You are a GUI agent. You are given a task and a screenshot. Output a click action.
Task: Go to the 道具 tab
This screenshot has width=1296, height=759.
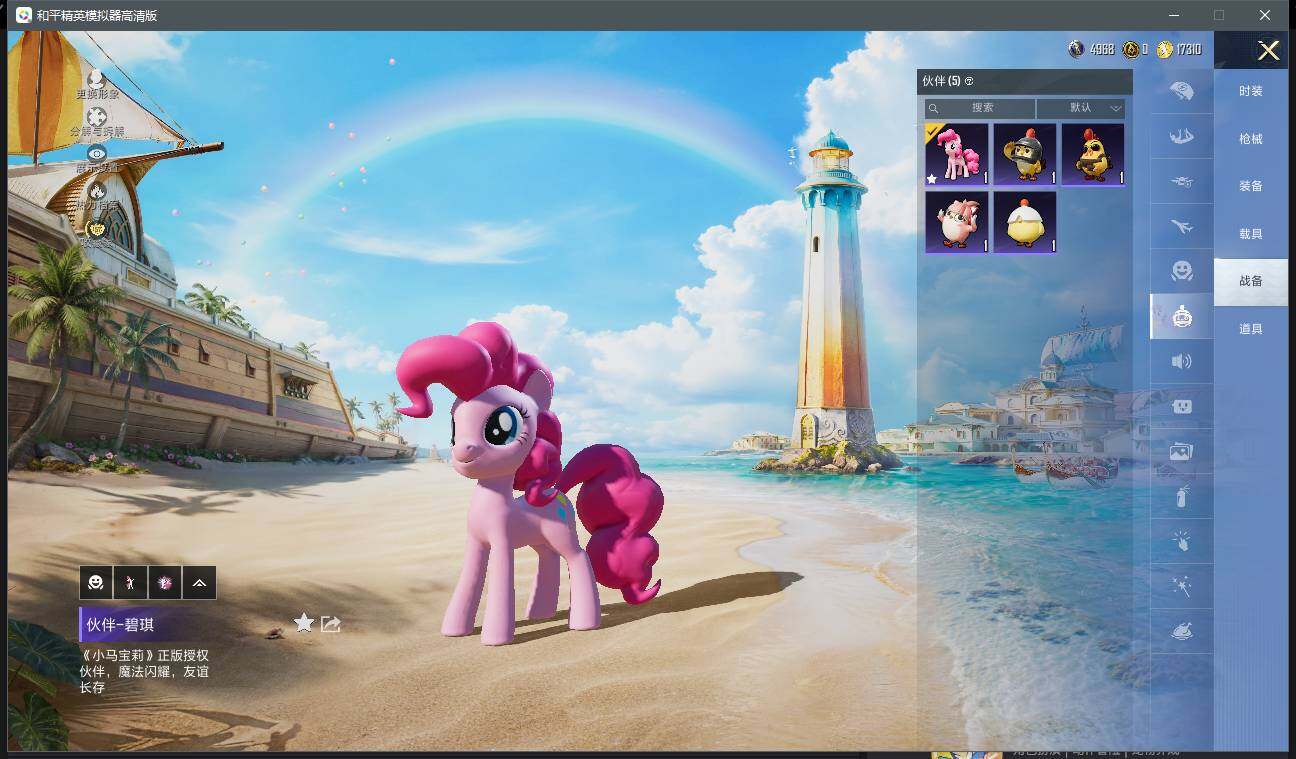(x=1251, y=329)
